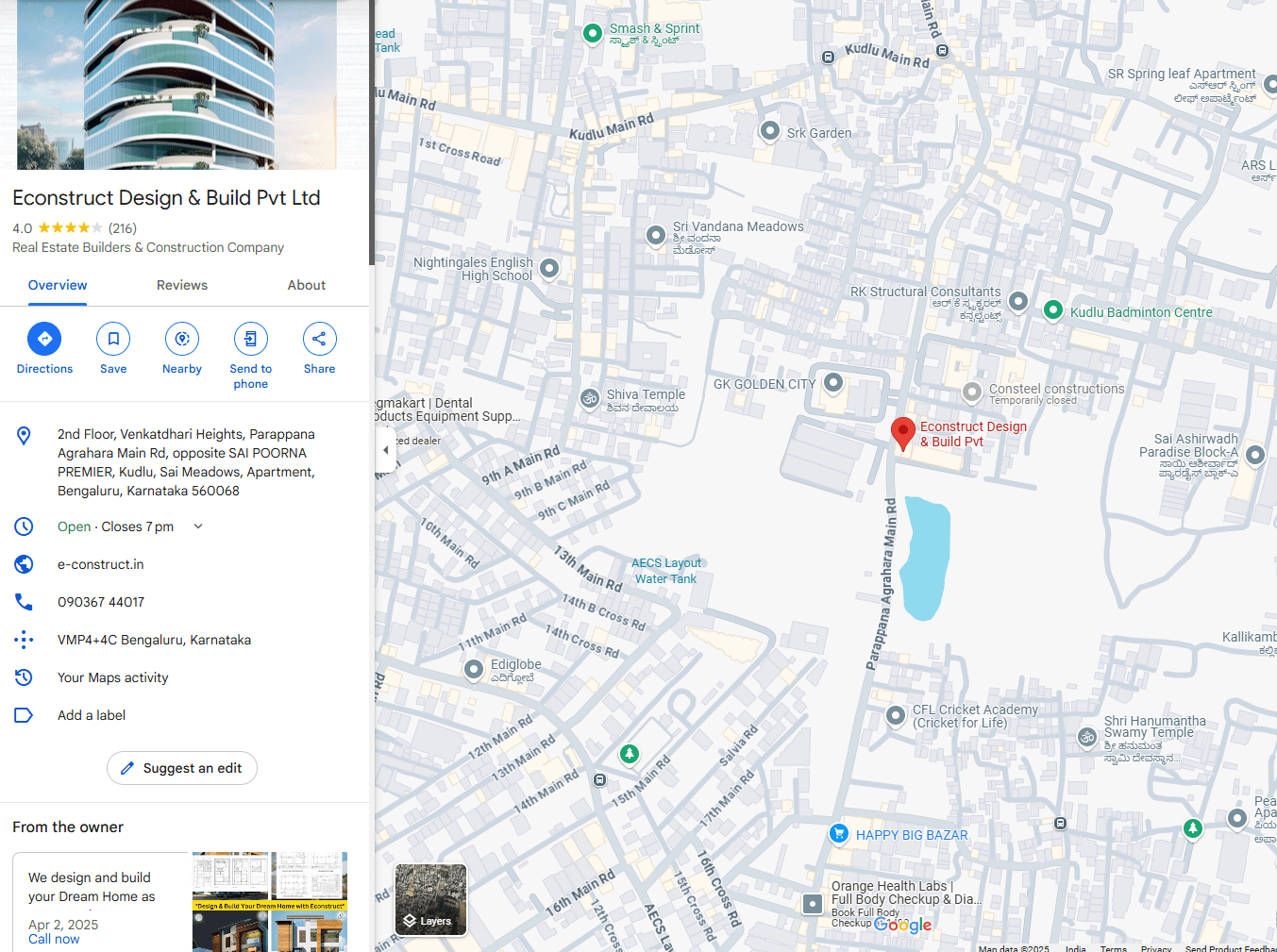Click the Suggest an edit button

tap(182, 768)
